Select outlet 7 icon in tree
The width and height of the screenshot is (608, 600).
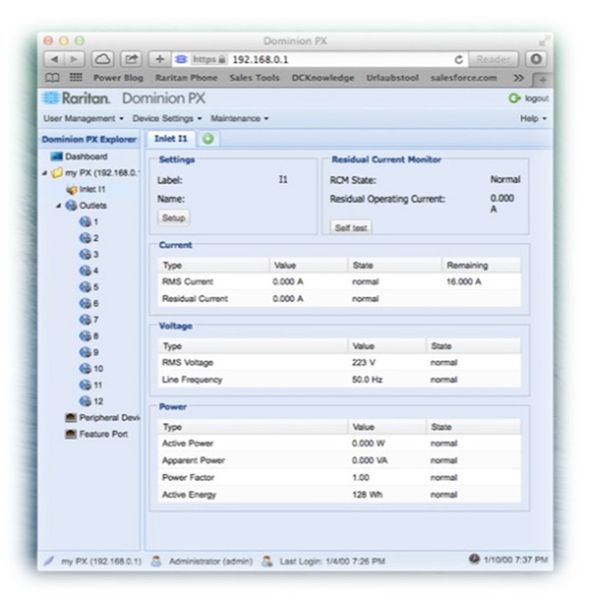click(85, 320)
